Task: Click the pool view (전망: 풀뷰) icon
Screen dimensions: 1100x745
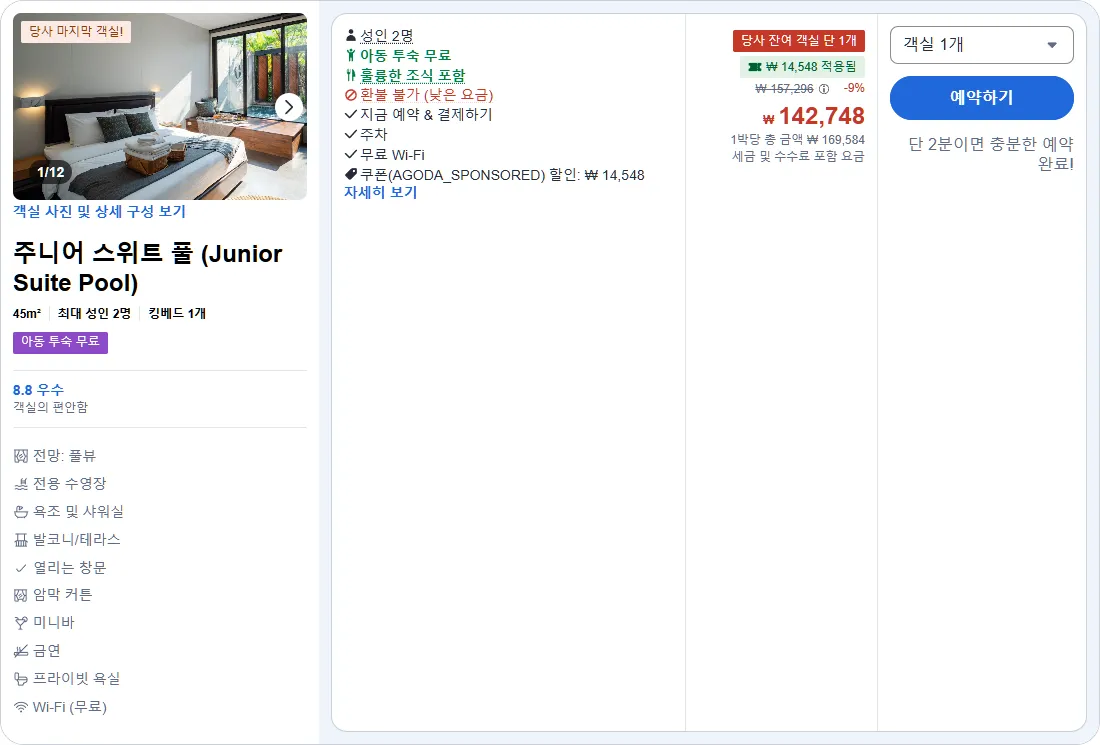Action: 21,456
